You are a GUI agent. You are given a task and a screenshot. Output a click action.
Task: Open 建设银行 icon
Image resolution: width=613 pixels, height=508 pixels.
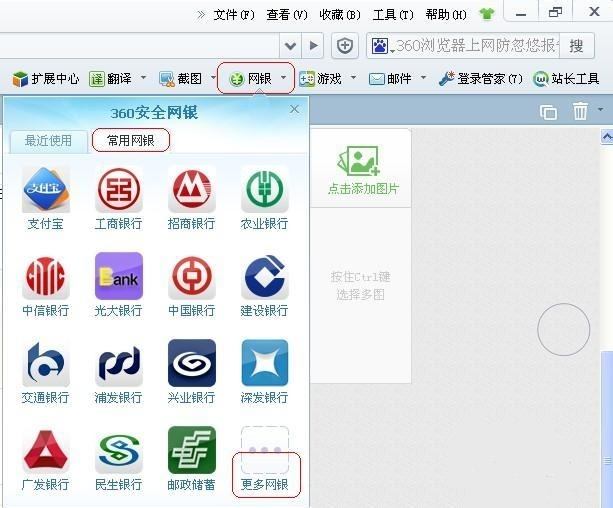pos(265,276)
